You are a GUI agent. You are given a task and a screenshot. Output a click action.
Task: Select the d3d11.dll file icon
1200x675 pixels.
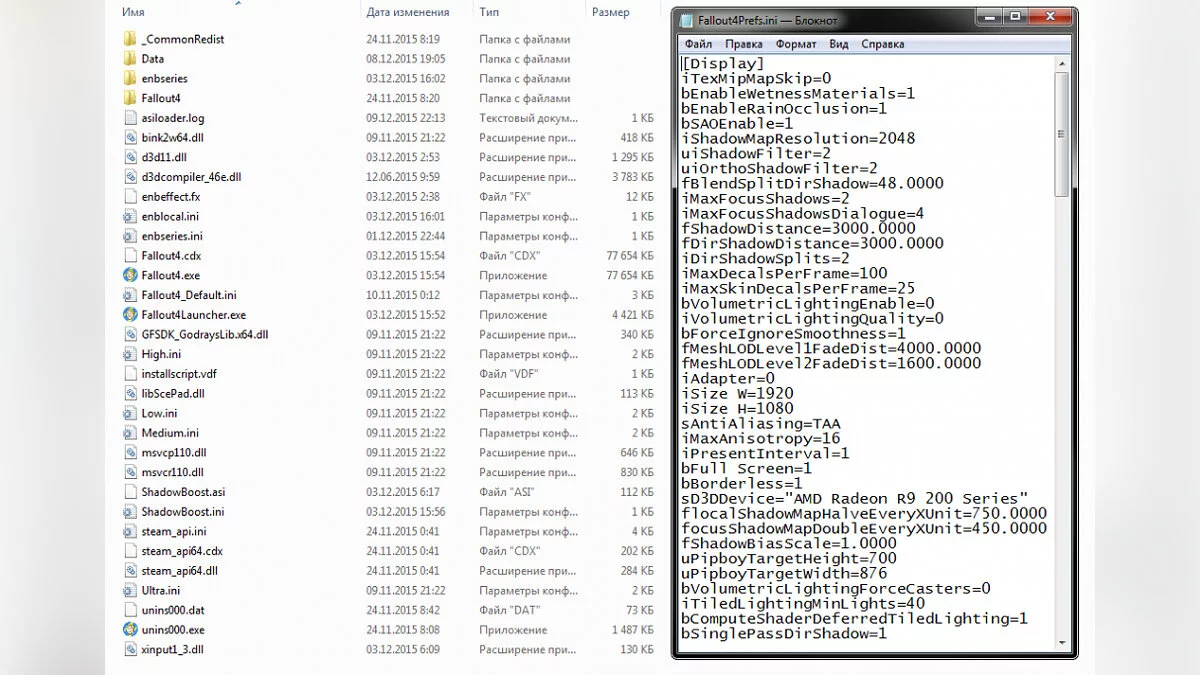pyautogui.click(x=130, y=157)
